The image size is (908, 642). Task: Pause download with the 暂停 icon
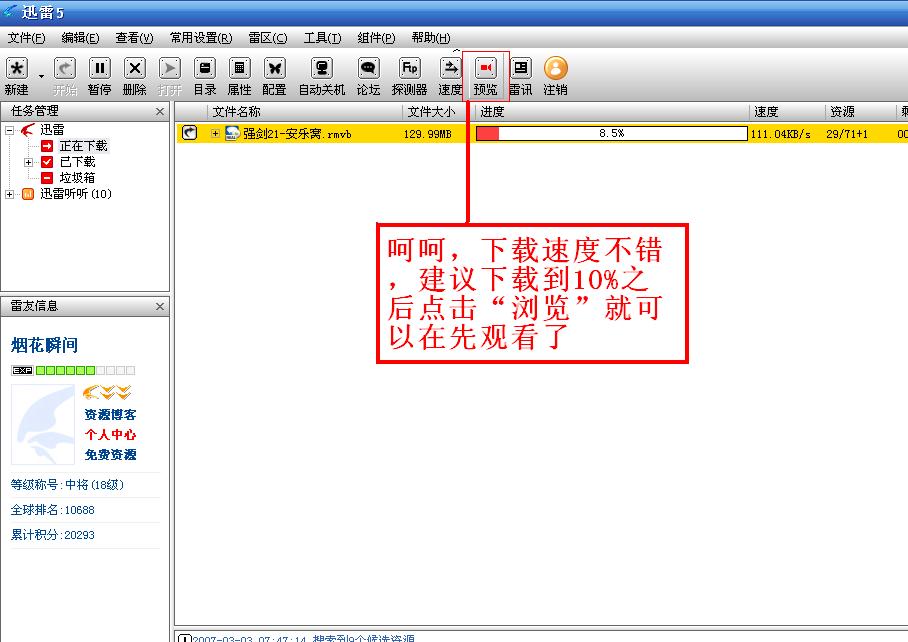tap(99, 68)
